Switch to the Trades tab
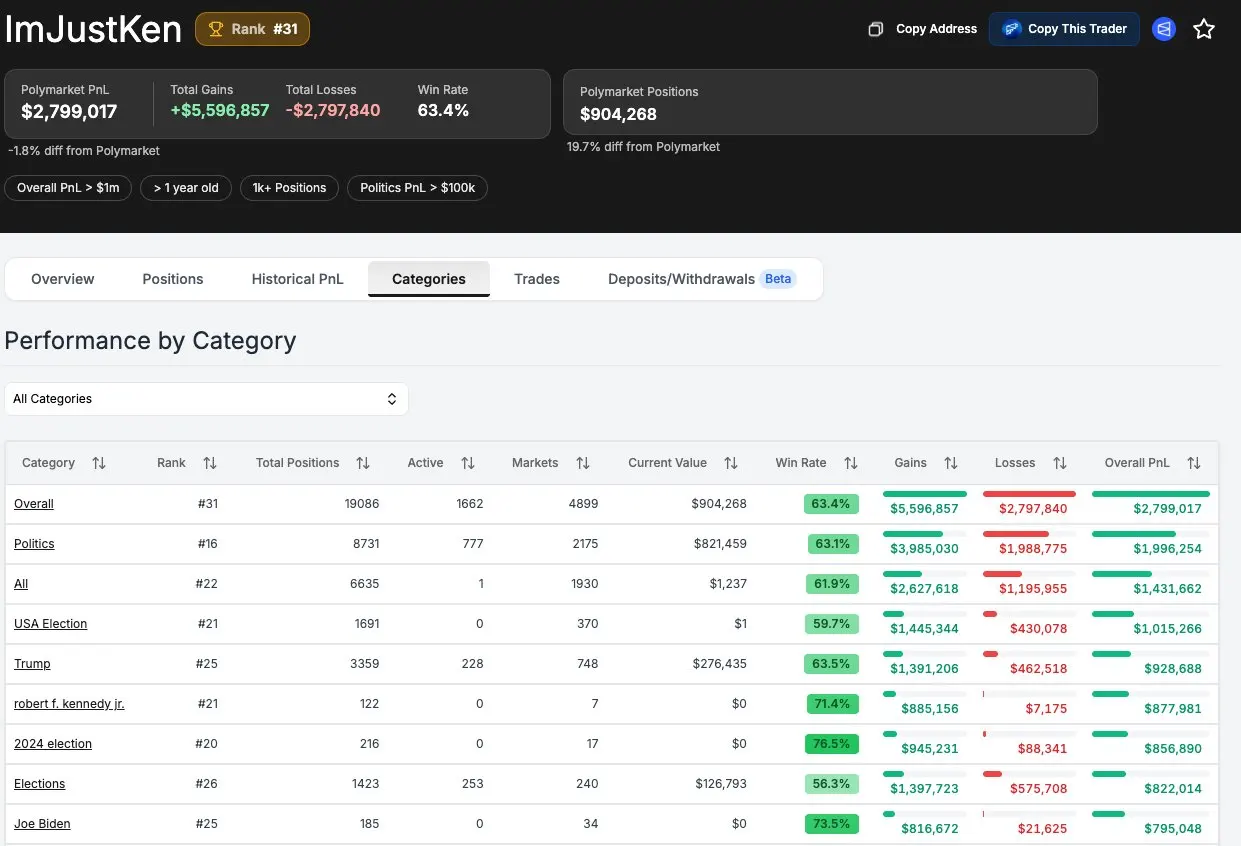The image size is (1241, 846). point(536,279)
